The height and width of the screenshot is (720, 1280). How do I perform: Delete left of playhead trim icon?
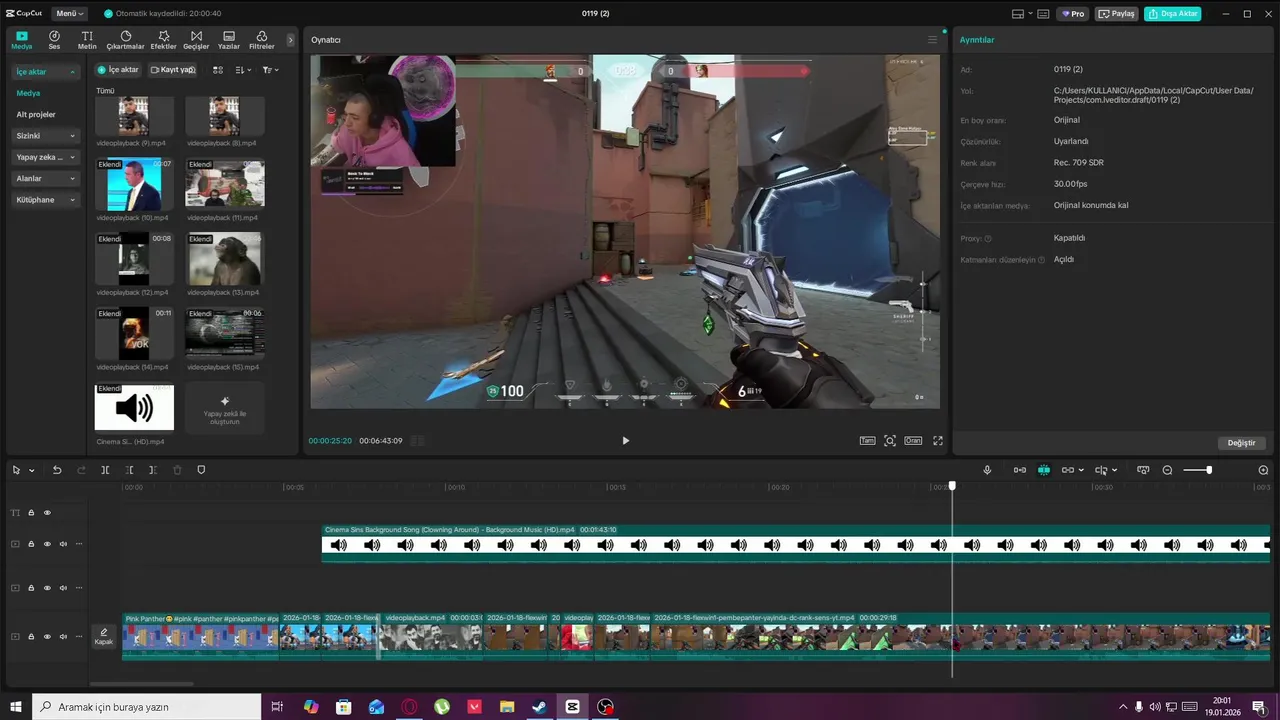pyautogui.click(x=129, y=470)
